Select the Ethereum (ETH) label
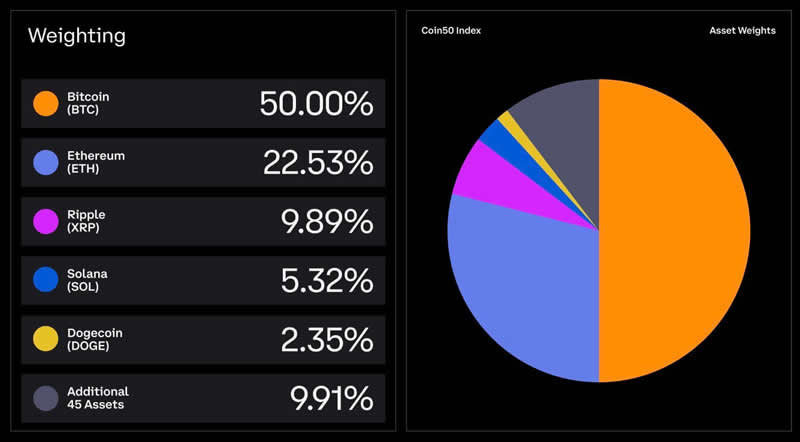This screenshot has height=442, width=800. click(x=96, y=162)
